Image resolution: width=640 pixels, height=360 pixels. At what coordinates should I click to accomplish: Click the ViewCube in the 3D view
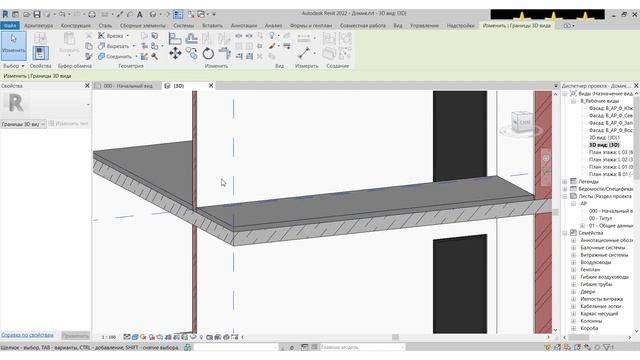click(x=521, y=122)
